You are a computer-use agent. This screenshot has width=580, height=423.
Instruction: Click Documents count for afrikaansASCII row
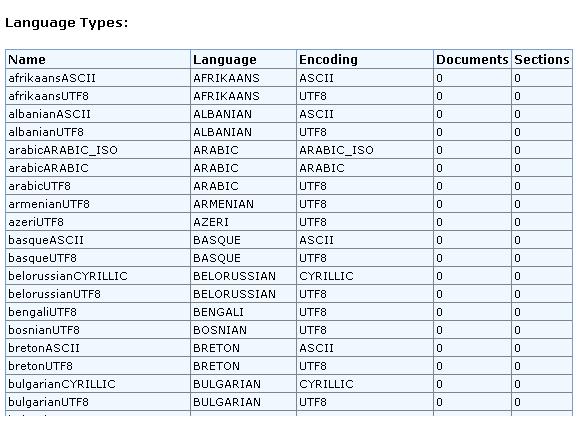click(472, 78)
